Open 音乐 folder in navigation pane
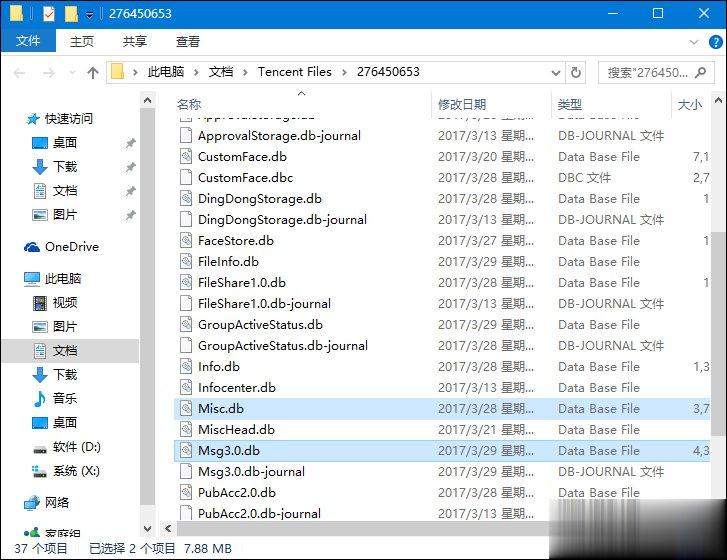727x560 pixels. point(55,398)
